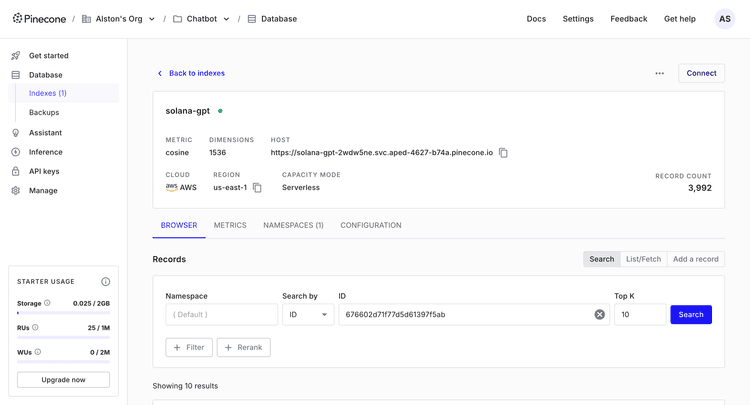Image resolution: width=750 pixels, height=405 pixels.
Task: Switch to the Search records mode
Action: tap(601, 259)
